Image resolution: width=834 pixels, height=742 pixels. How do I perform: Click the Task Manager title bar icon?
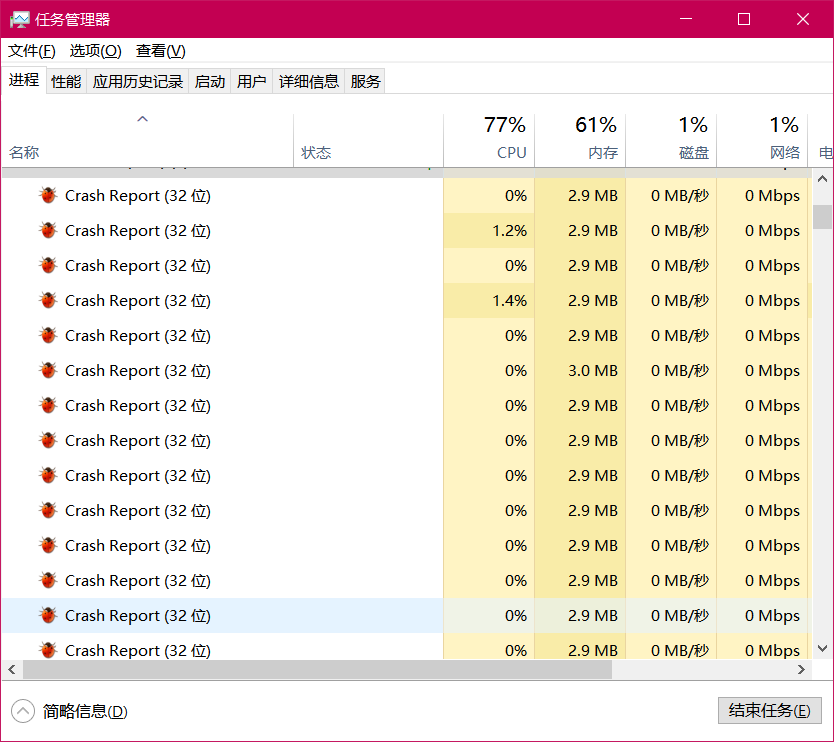[x=20, y=20]
